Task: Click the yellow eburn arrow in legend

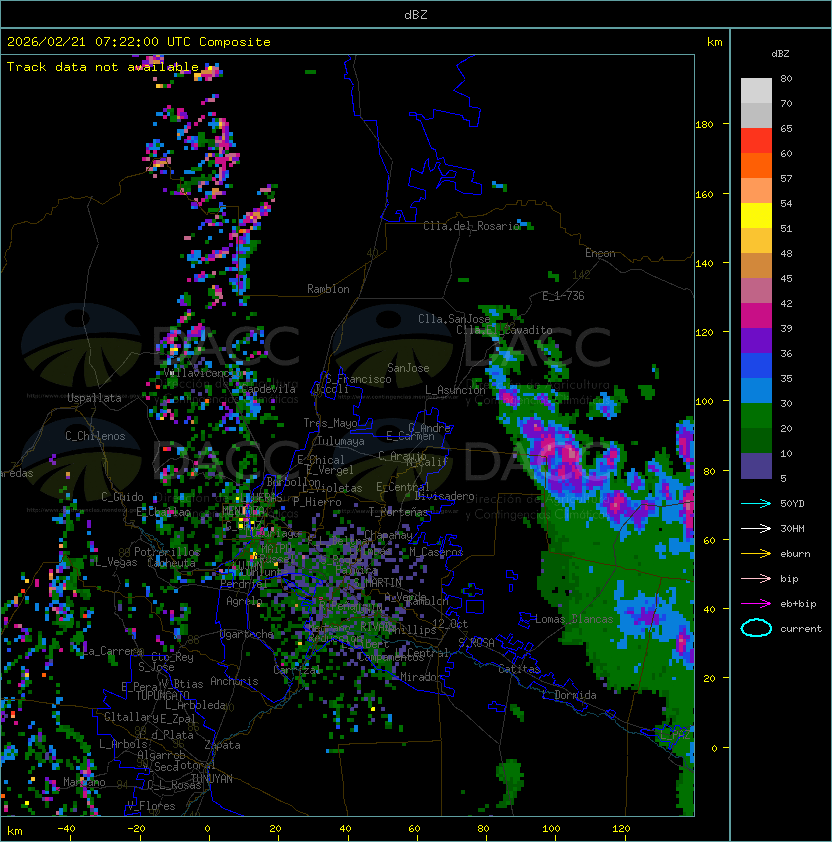Action: (x=756, y=554)
